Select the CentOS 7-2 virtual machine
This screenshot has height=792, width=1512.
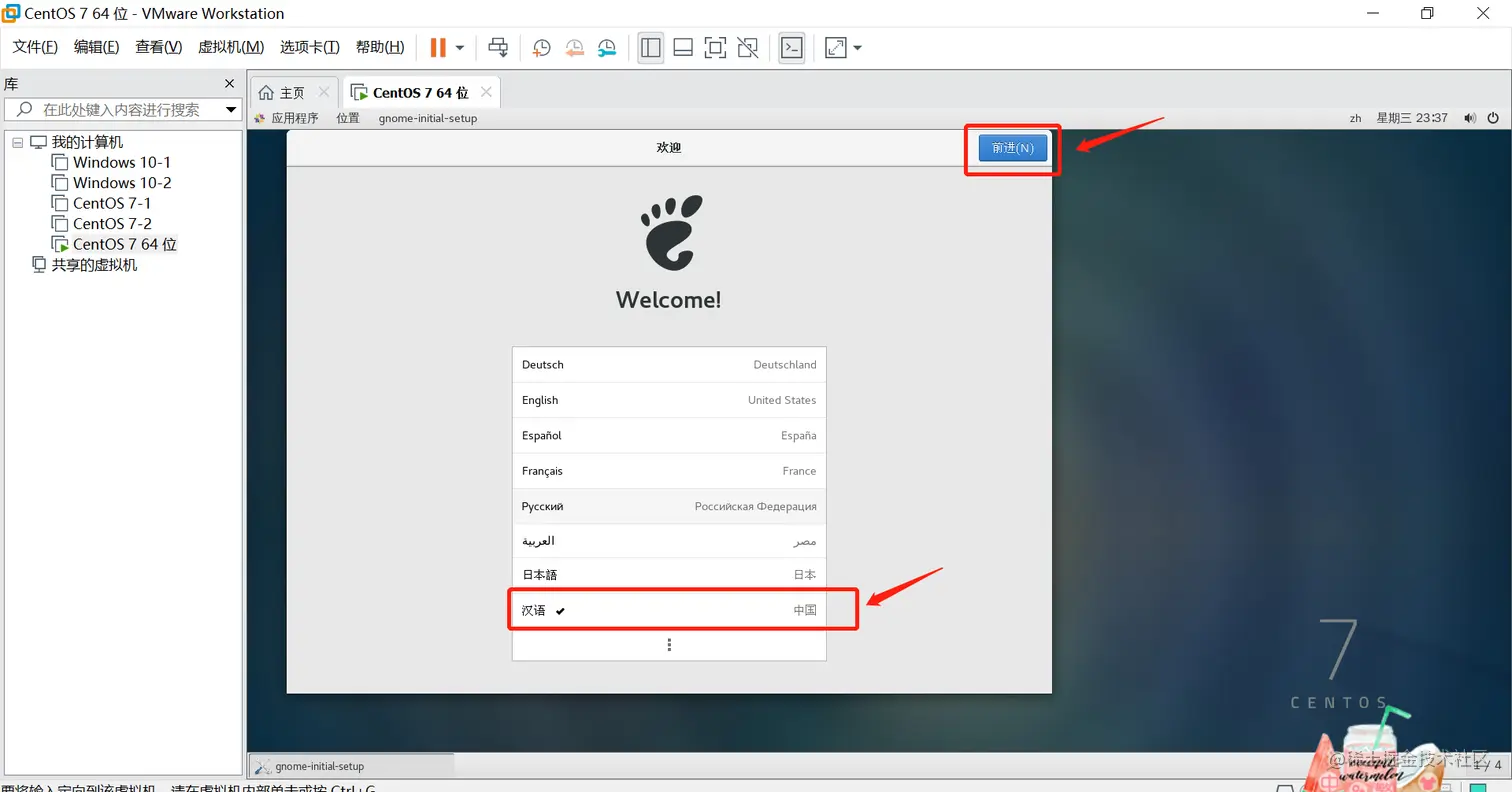point(112,224)
